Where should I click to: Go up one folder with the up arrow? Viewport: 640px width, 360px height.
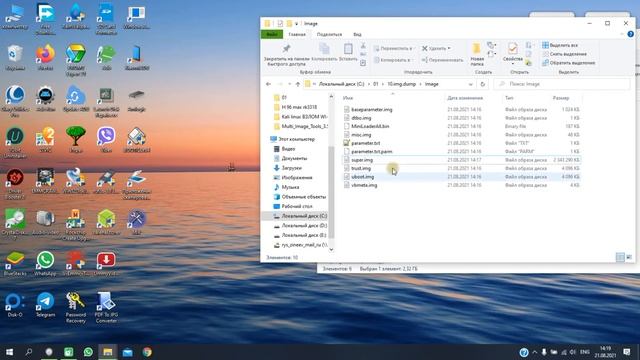tap(298, 84)
